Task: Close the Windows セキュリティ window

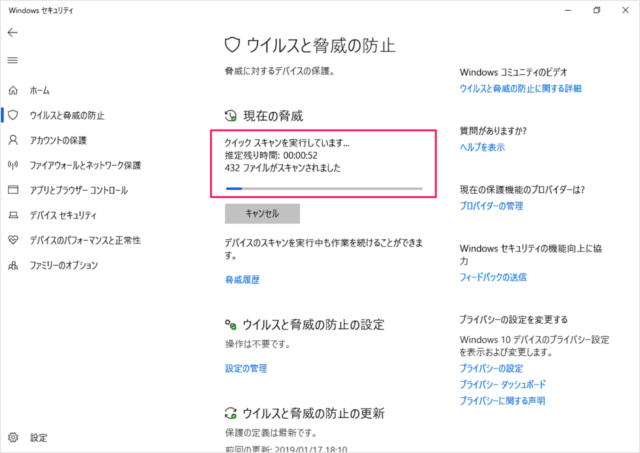Action: (x=625, y=10)
